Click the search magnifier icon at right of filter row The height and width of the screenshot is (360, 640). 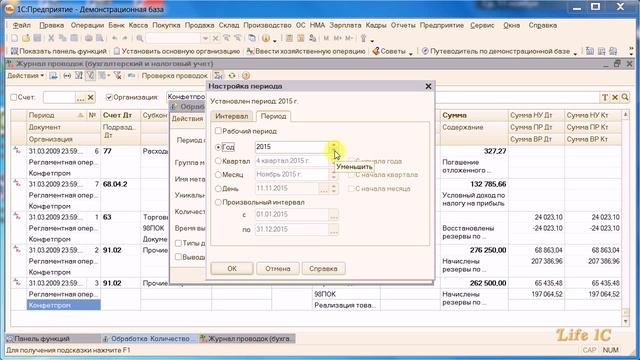[x=625, y=98]
